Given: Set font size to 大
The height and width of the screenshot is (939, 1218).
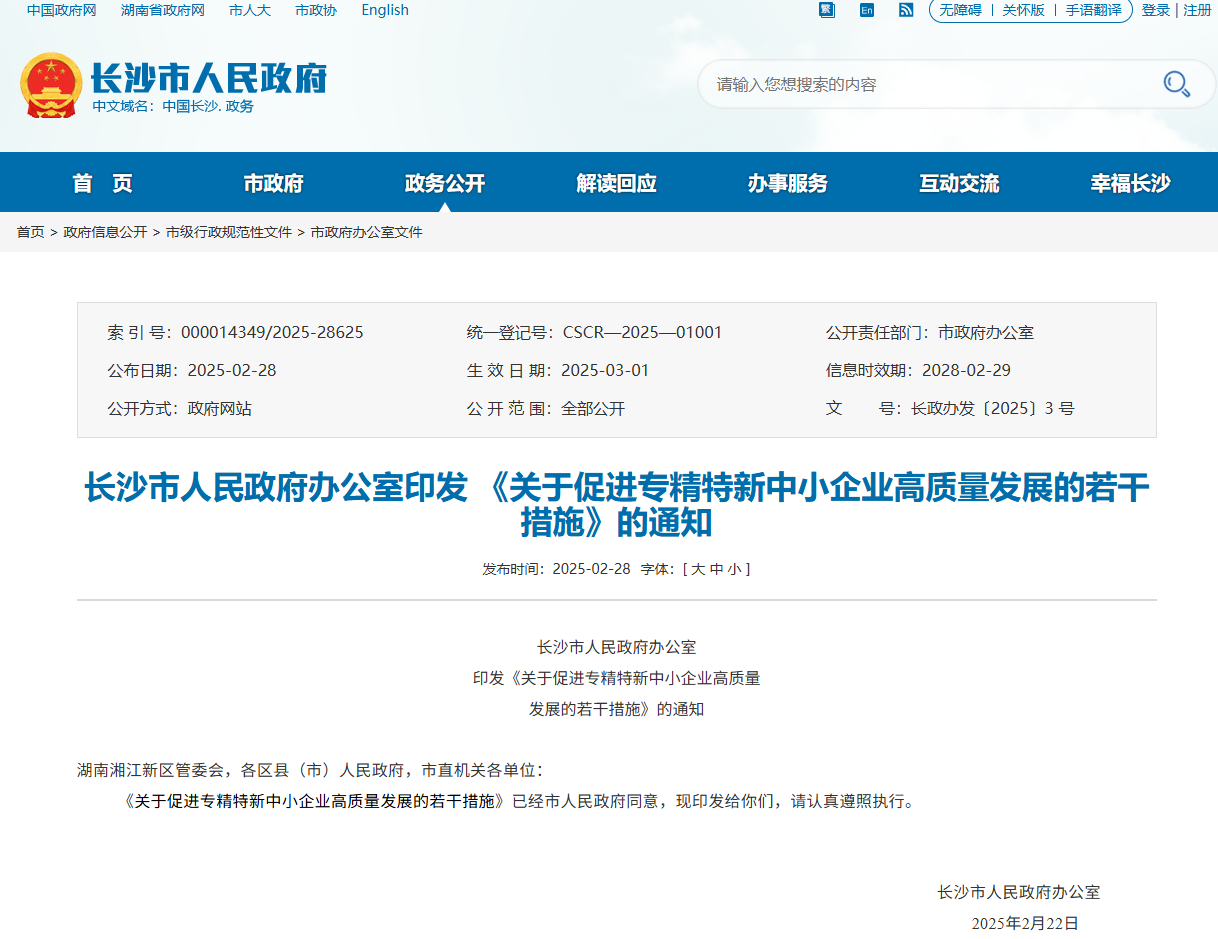Looking at the screenshot, I should coord(696,569).
